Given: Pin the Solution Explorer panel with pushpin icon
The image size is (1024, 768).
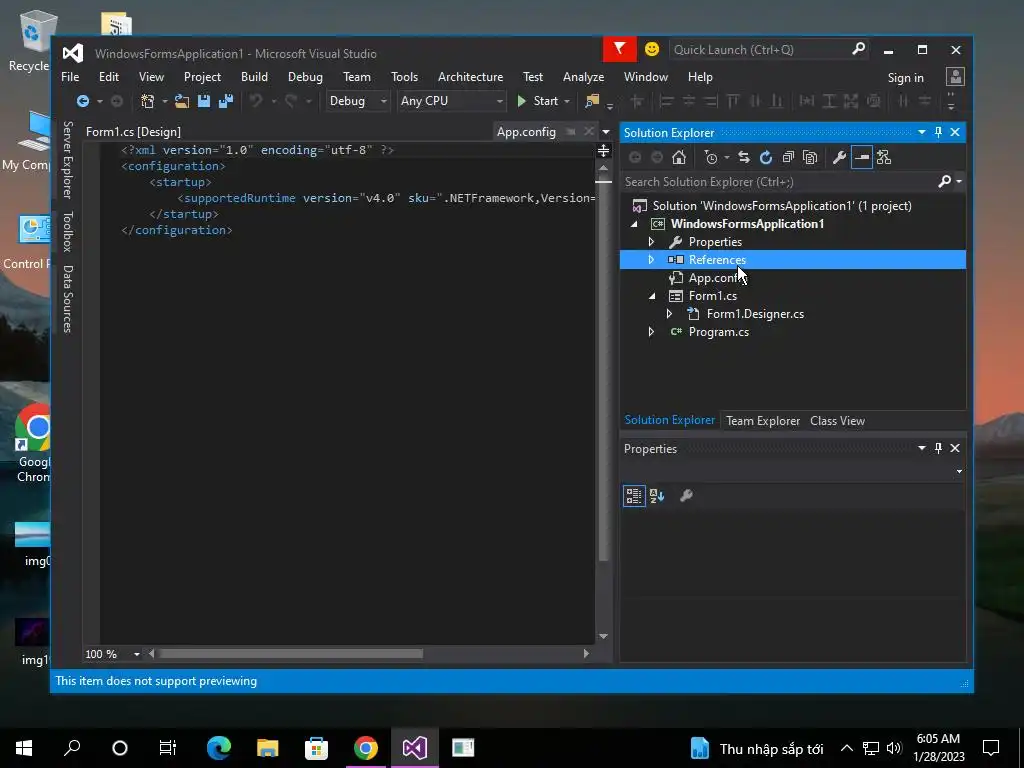Looking at the screenshot, I should [938, 132].
